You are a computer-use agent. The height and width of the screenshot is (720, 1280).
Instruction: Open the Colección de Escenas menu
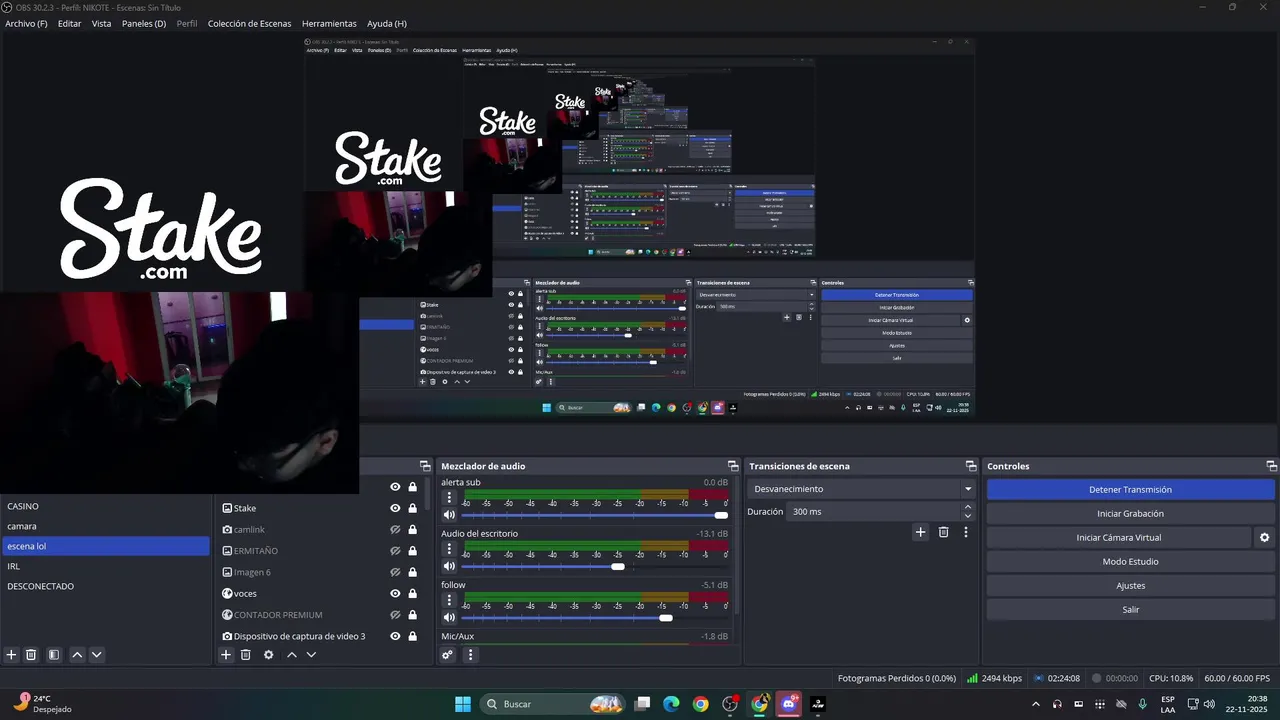point(249,23)
